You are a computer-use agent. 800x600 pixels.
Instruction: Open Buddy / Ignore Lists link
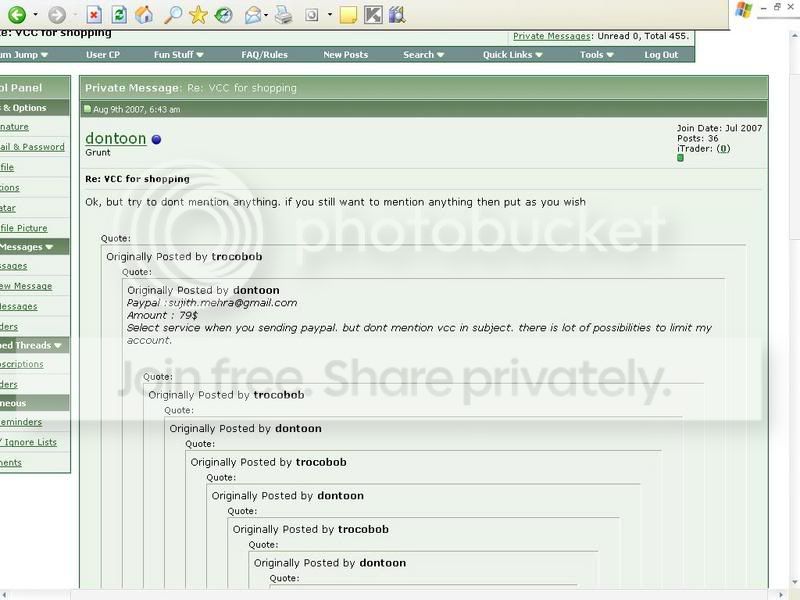click(28, 442)
